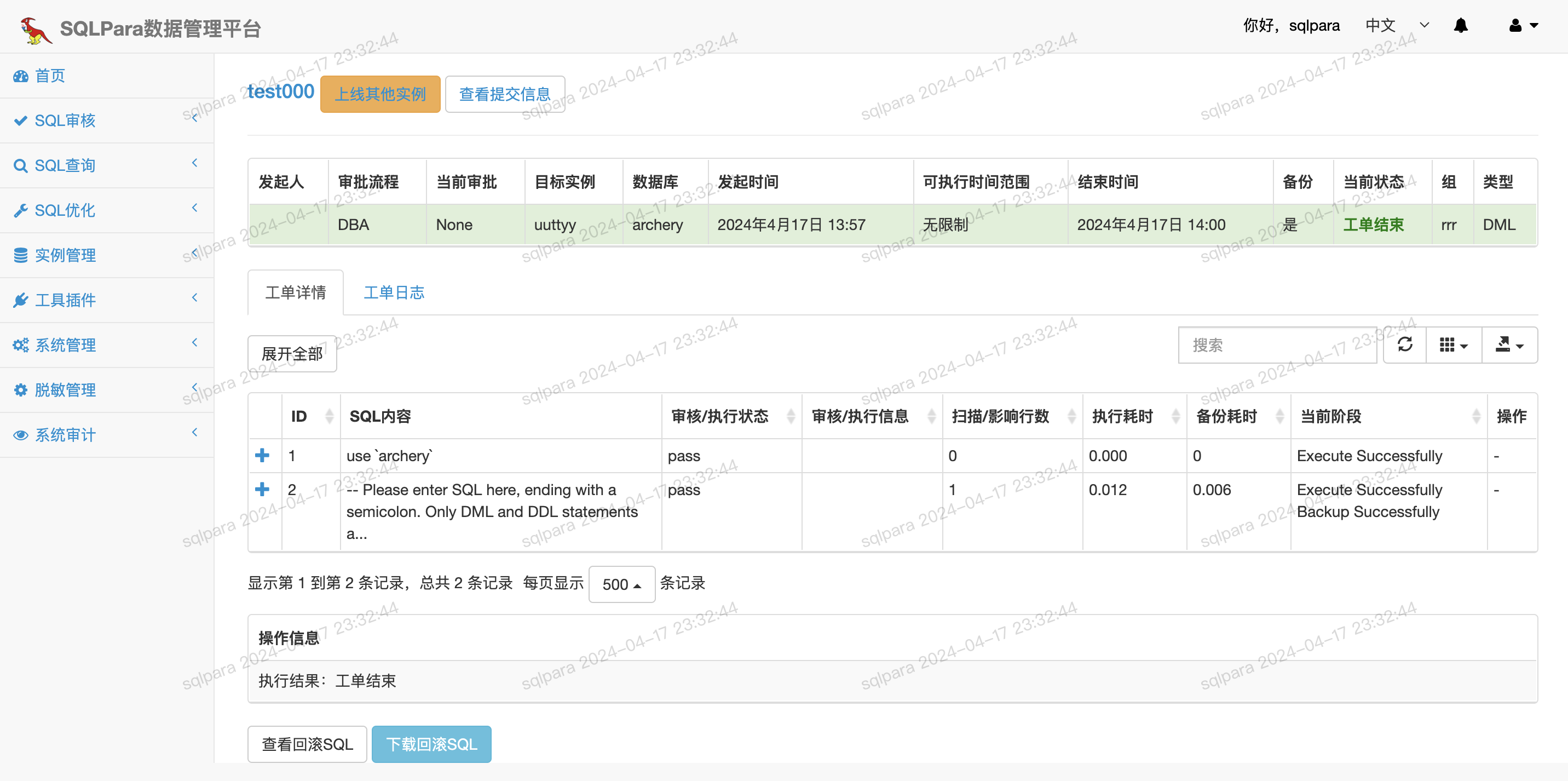Expand SQL row 1 details plus

point(262,455)
